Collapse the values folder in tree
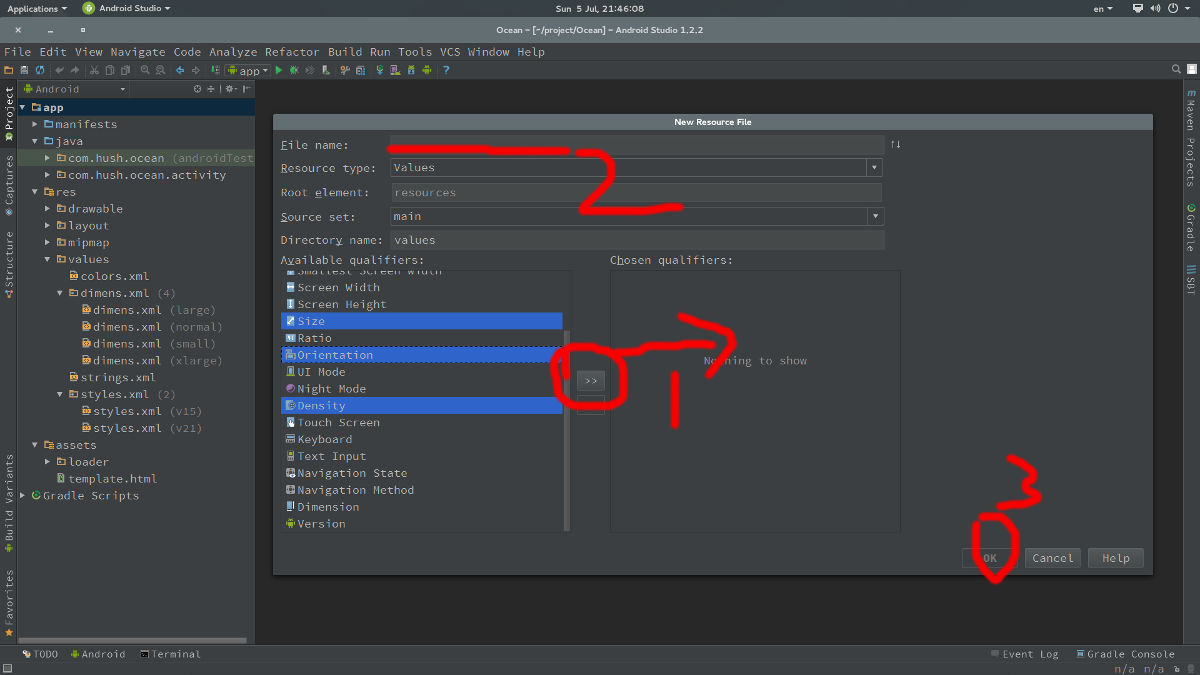The height and width of the screenshot is (675, 1200). tap(48, 259)
